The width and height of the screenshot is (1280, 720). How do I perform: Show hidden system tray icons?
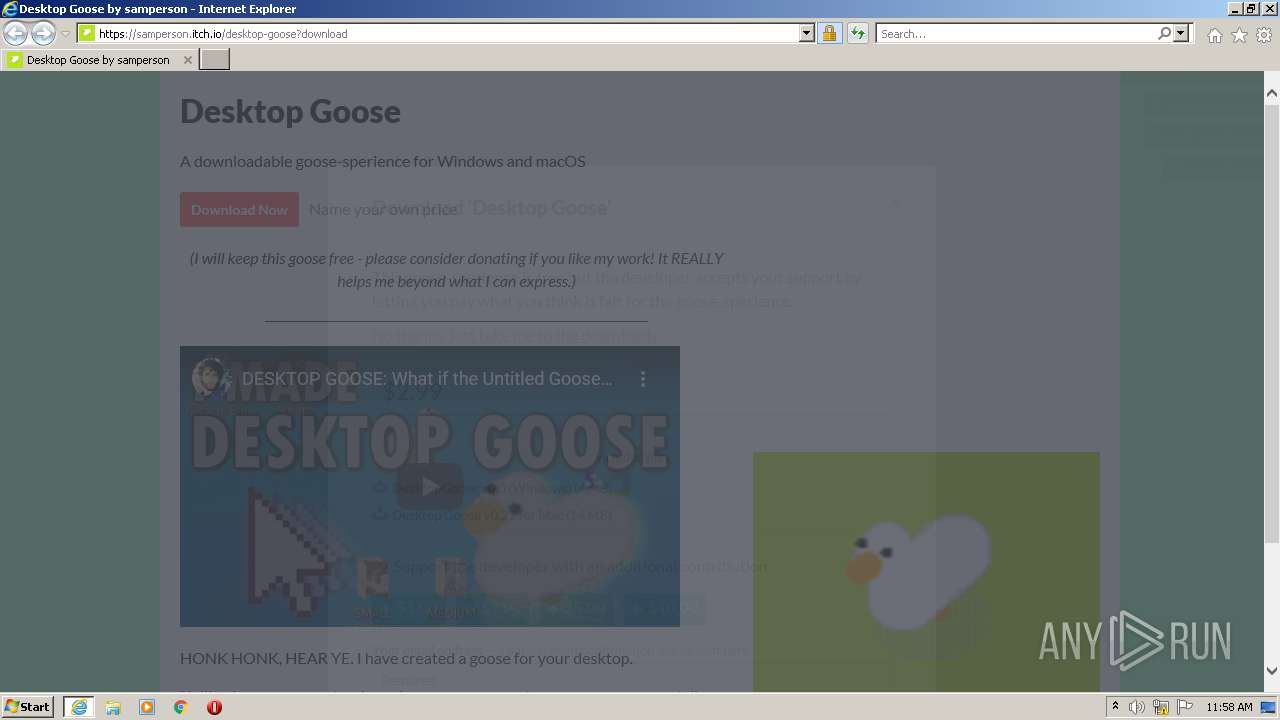tap(1116, 707)
